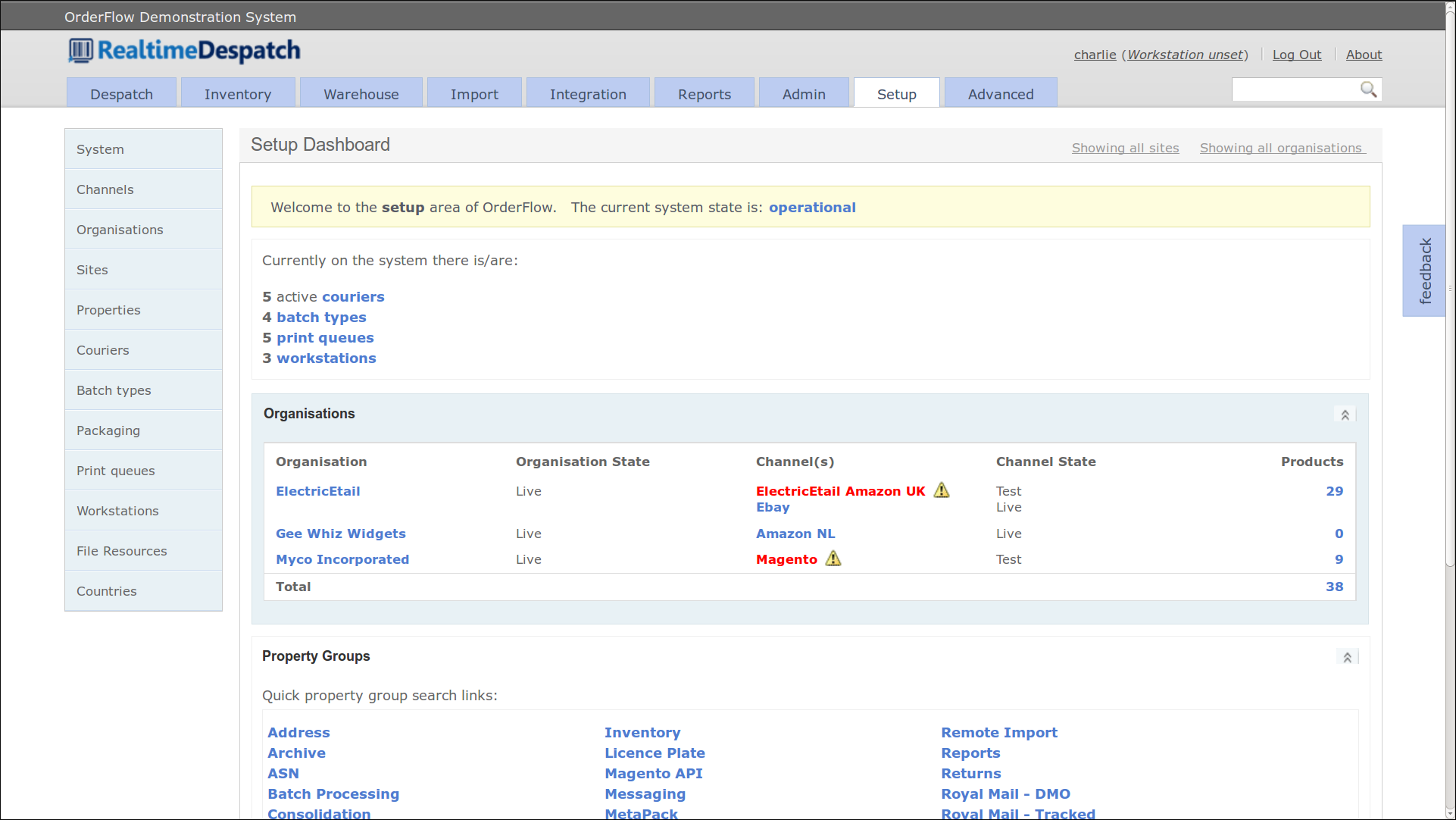Switch to the Advanced tab
This screenshot has height=820, width=1456.
(x=1001, y=94)
